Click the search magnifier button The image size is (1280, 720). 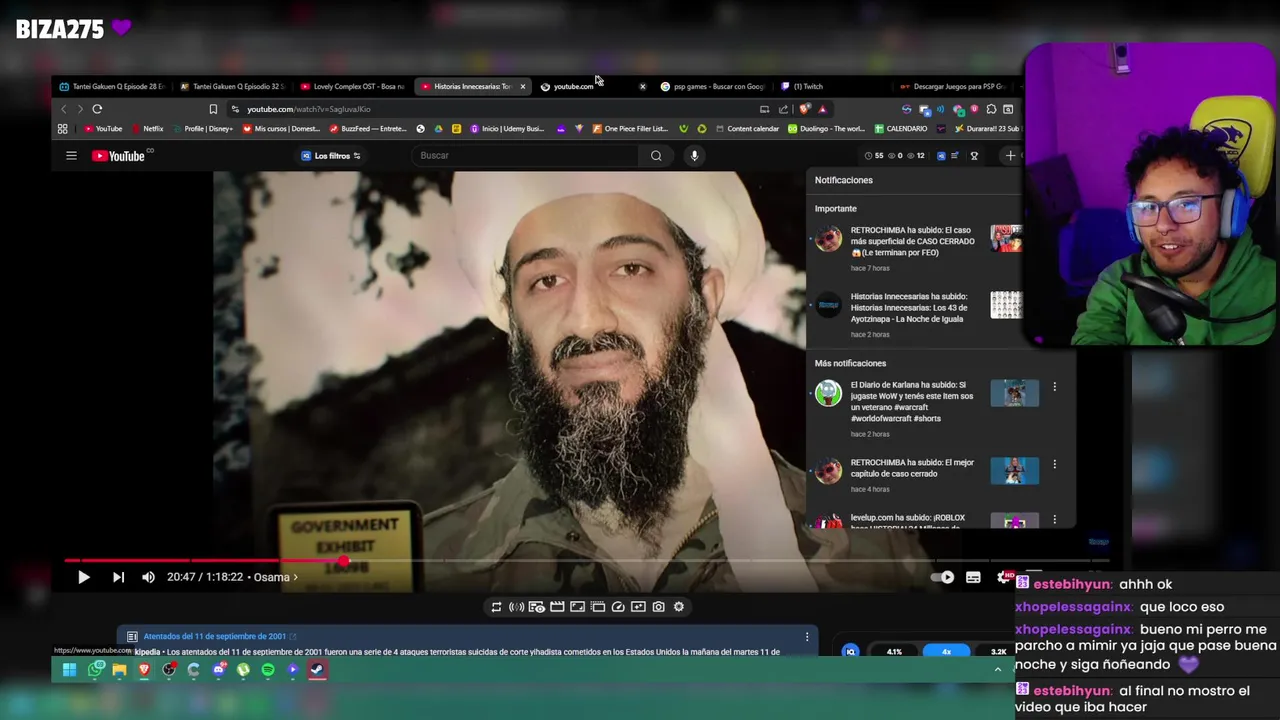[656, 156]
